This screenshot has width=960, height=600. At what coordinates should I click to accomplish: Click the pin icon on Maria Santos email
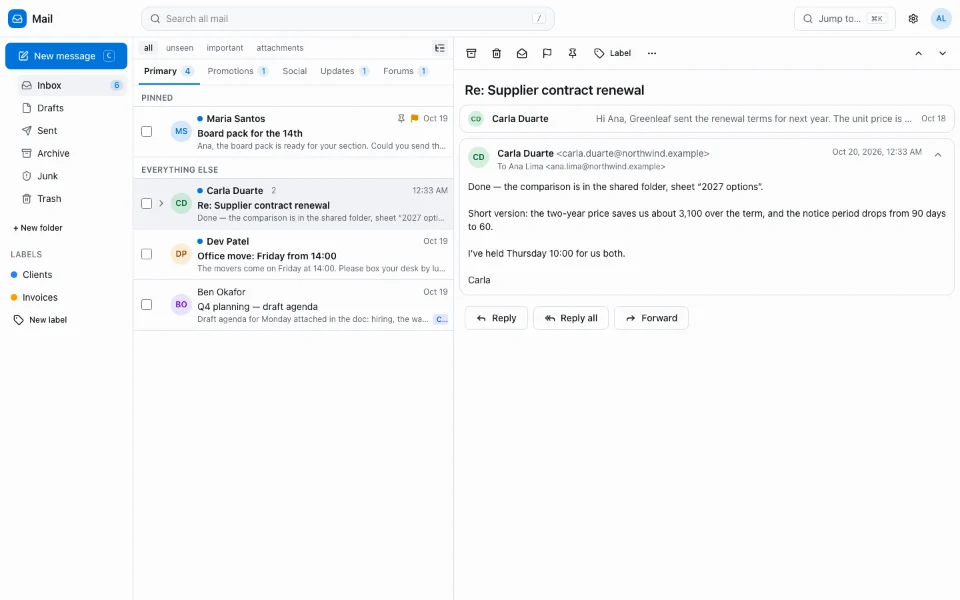coord(401,118)
